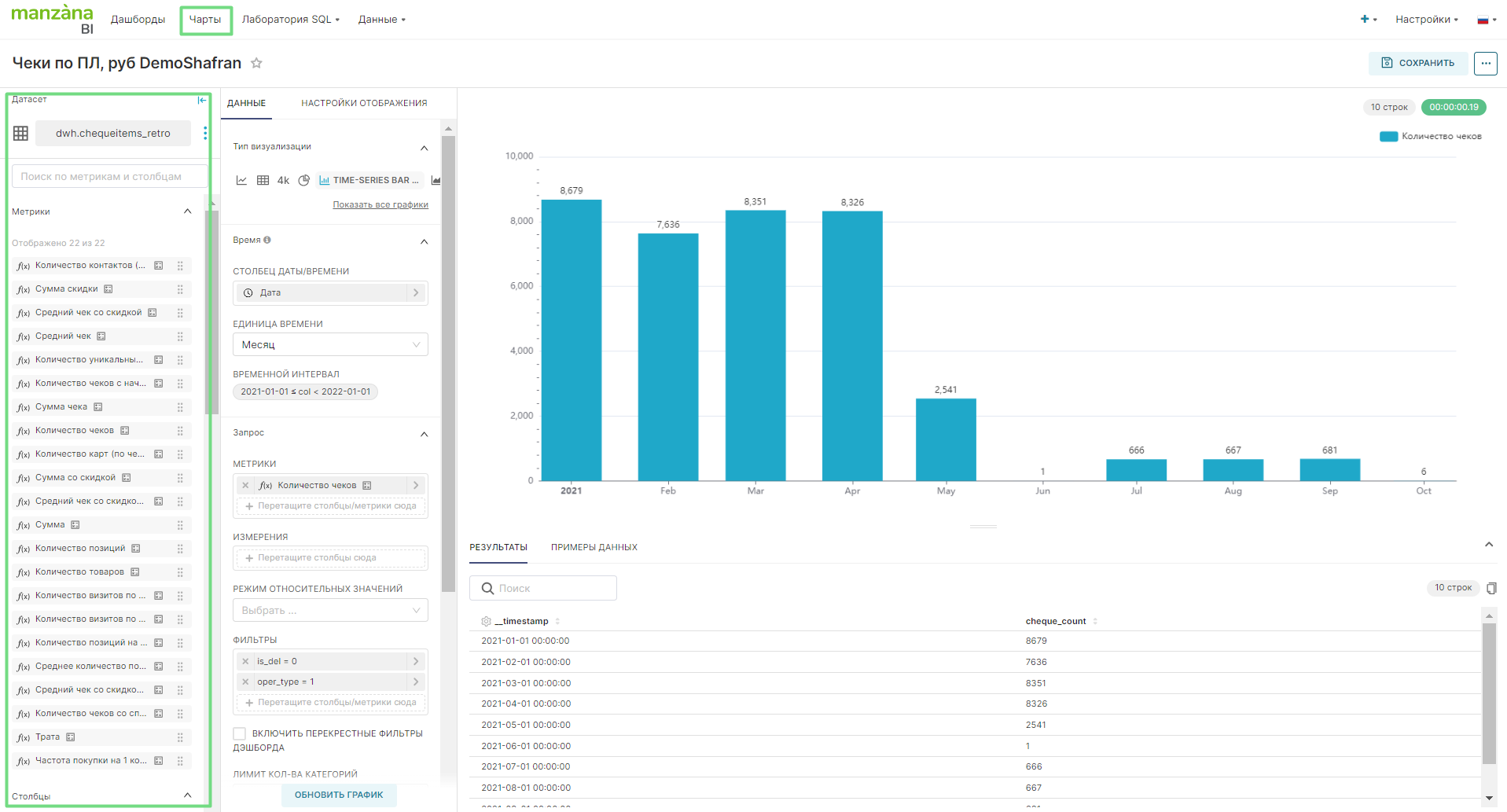Open the relative values mode dropdown
The height and width of the screenshot is (812, 1507).
(x=330, y=611)
